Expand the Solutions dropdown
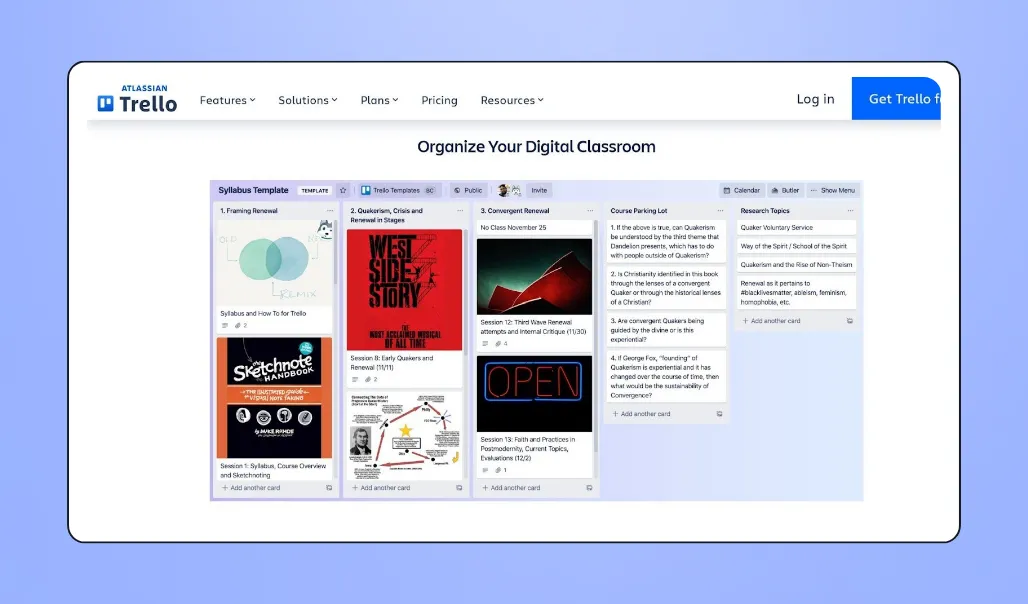Screen dimensions: 1028x604 pos(307,100)
